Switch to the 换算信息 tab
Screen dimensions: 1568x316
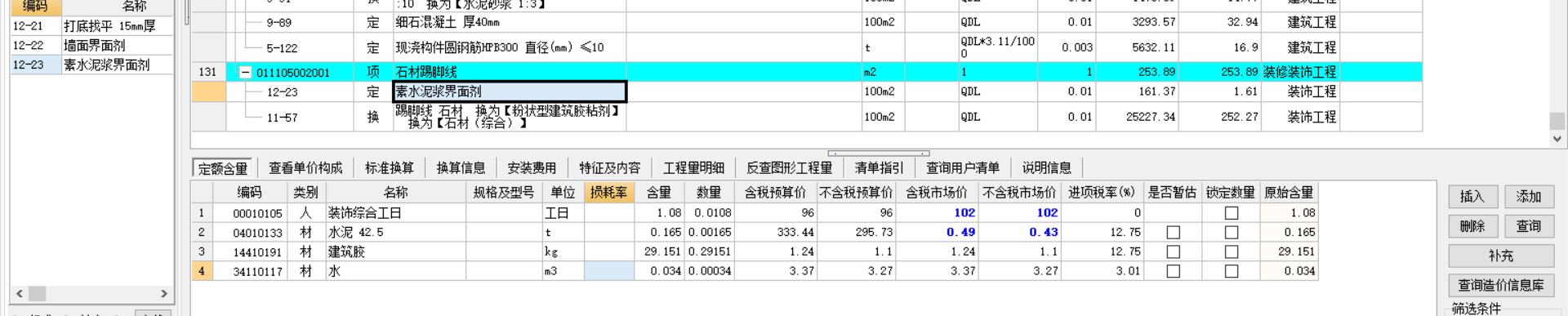click(x=461, y=168)
